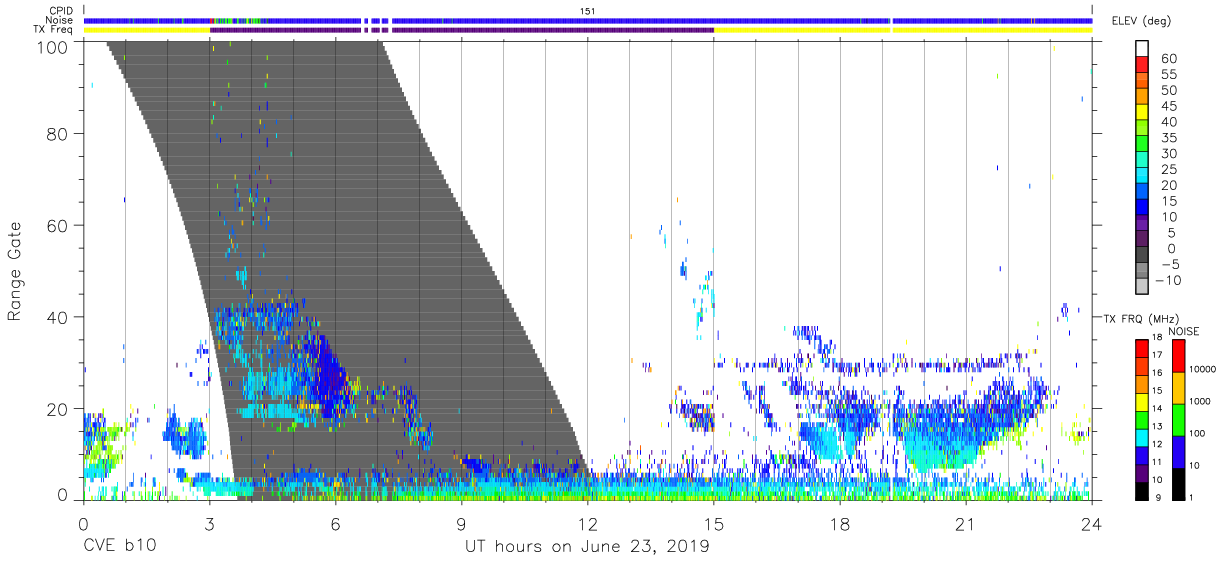Click the '3' tick on the UT hours axis

point(209,522)
